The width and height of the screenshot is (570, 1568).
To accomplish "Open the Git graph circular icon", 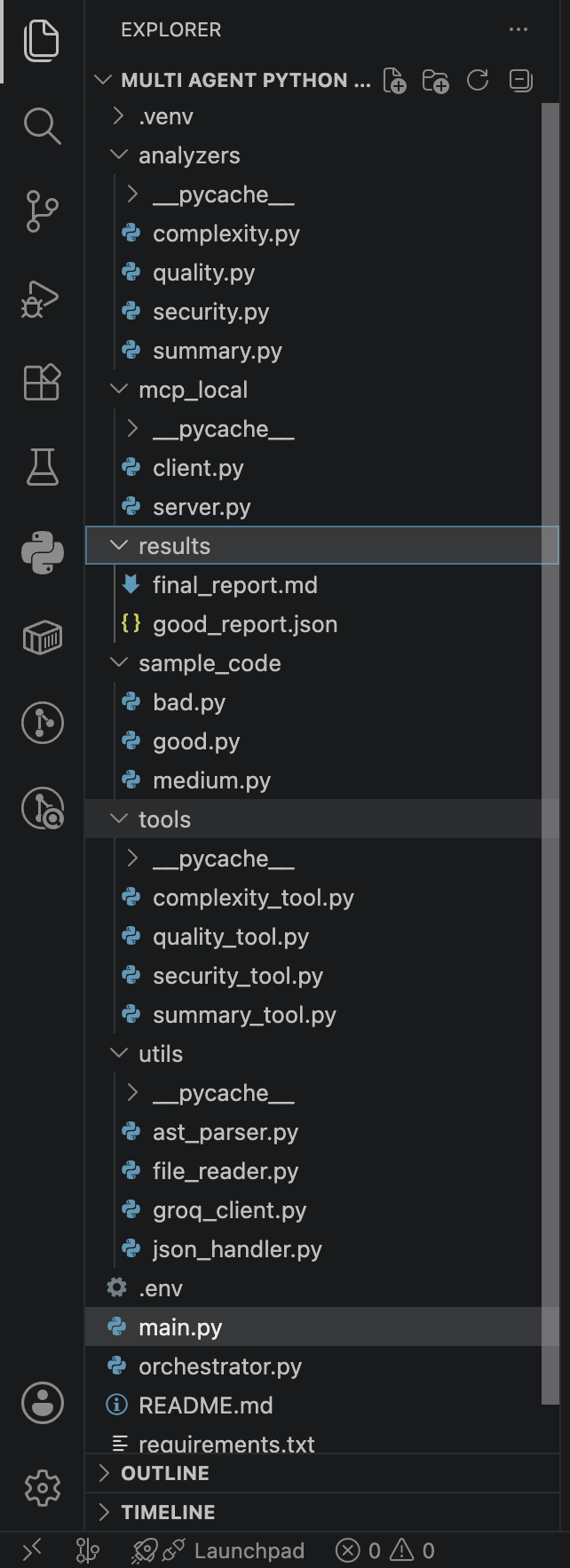I will click(42, 723).
